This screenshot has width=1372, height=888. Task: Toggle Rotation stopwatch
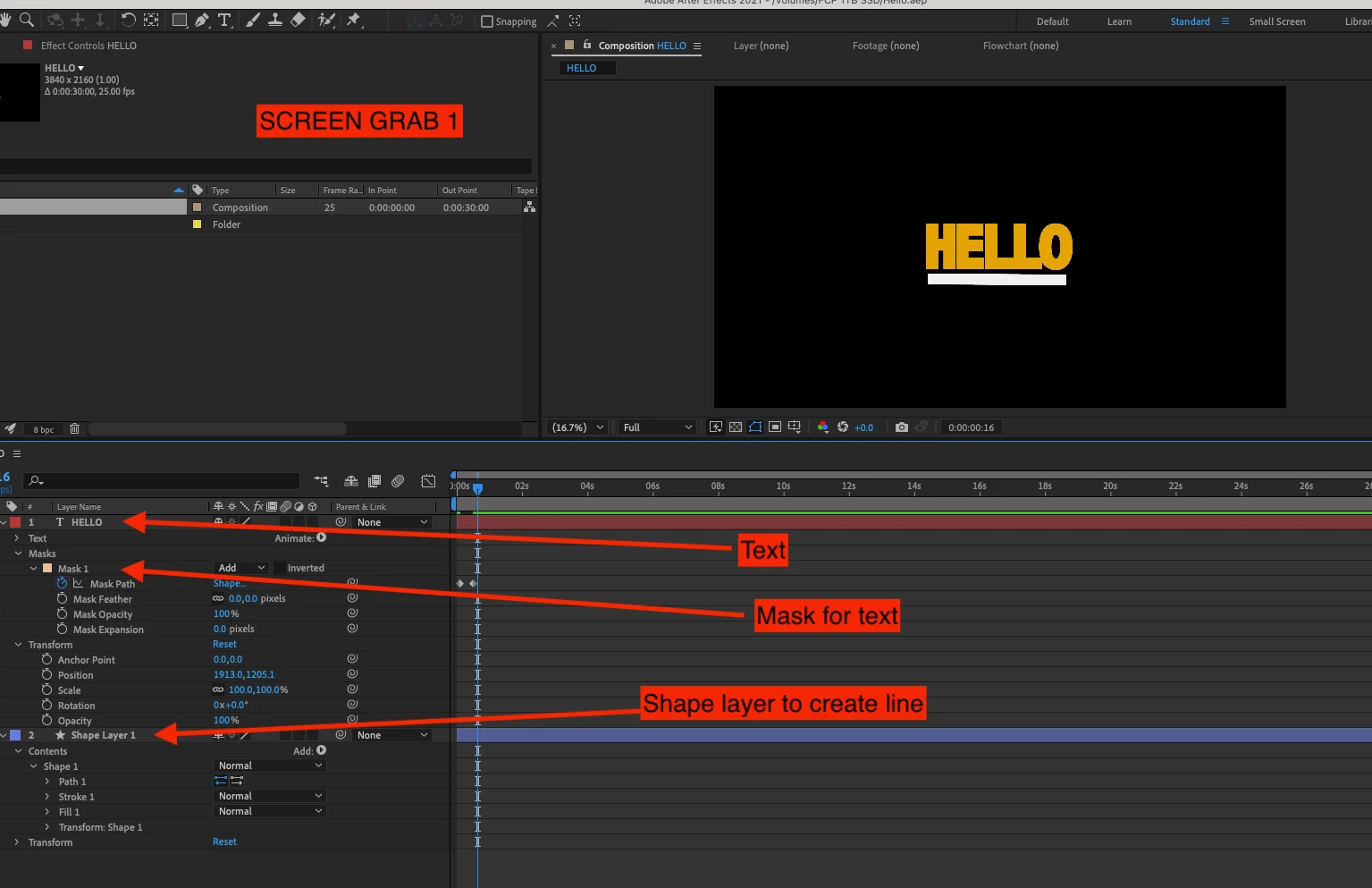[x=46, y=705]
